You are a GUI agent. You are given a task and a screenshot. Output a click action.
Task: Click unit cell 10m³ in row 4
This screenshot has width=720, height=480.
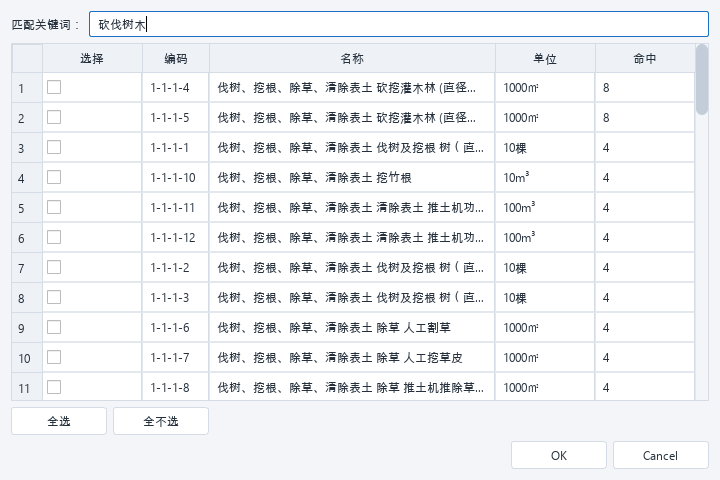[545, 177]
